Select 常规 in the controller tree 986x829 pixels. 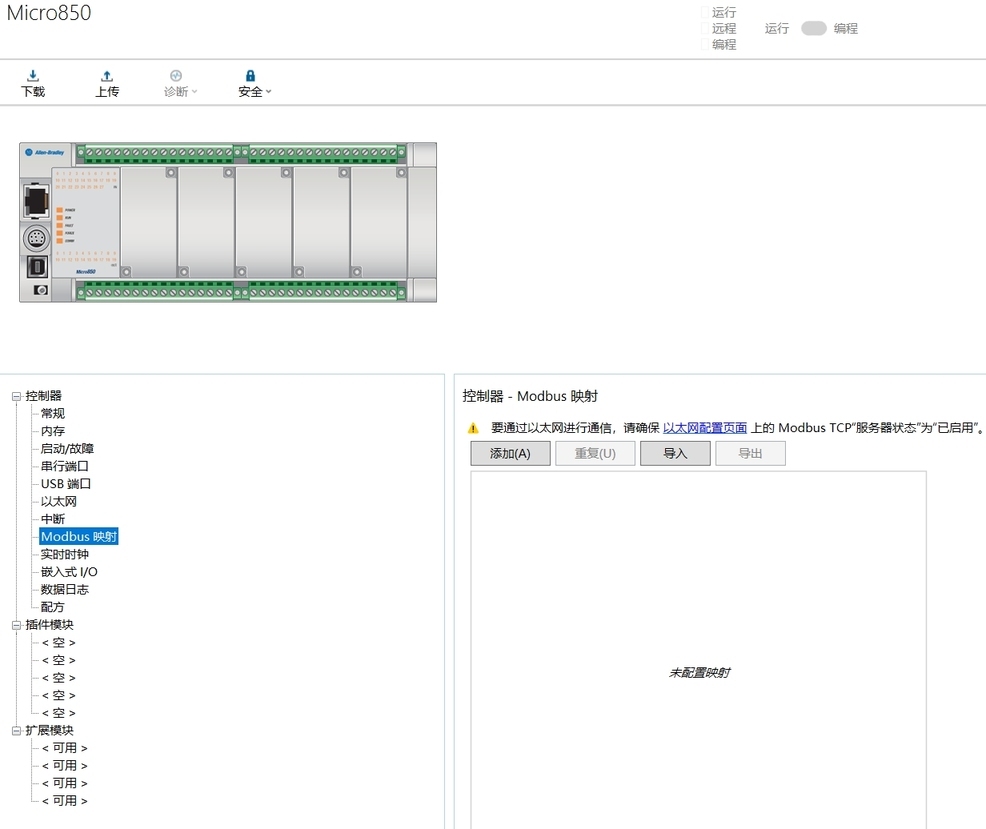tap(53, 413)
